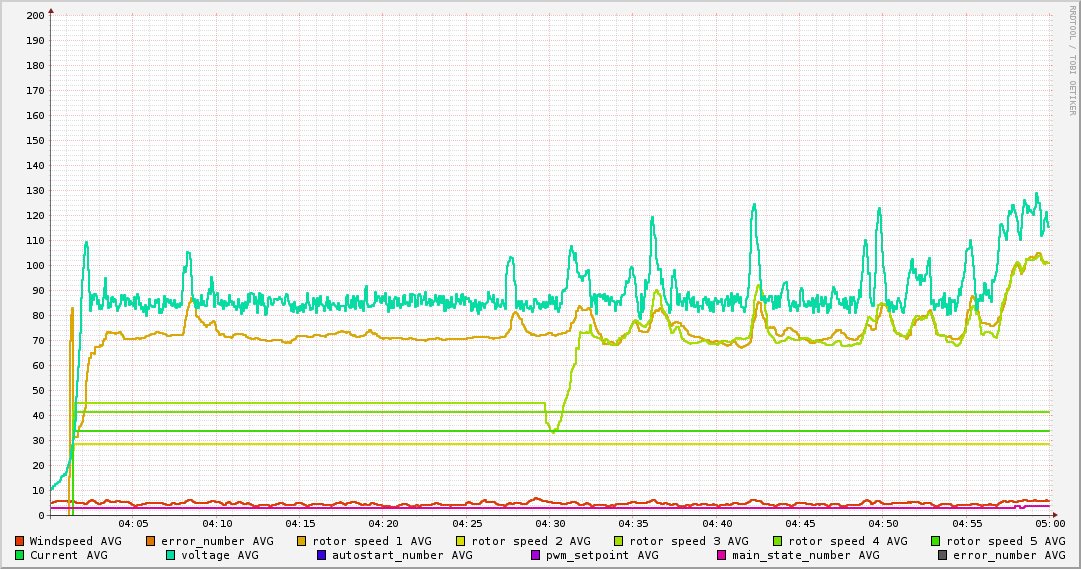The image size is (1081, 569).
Task: Click the rotor speed 5 AVG swatch
Action: (x=936, y=541)
